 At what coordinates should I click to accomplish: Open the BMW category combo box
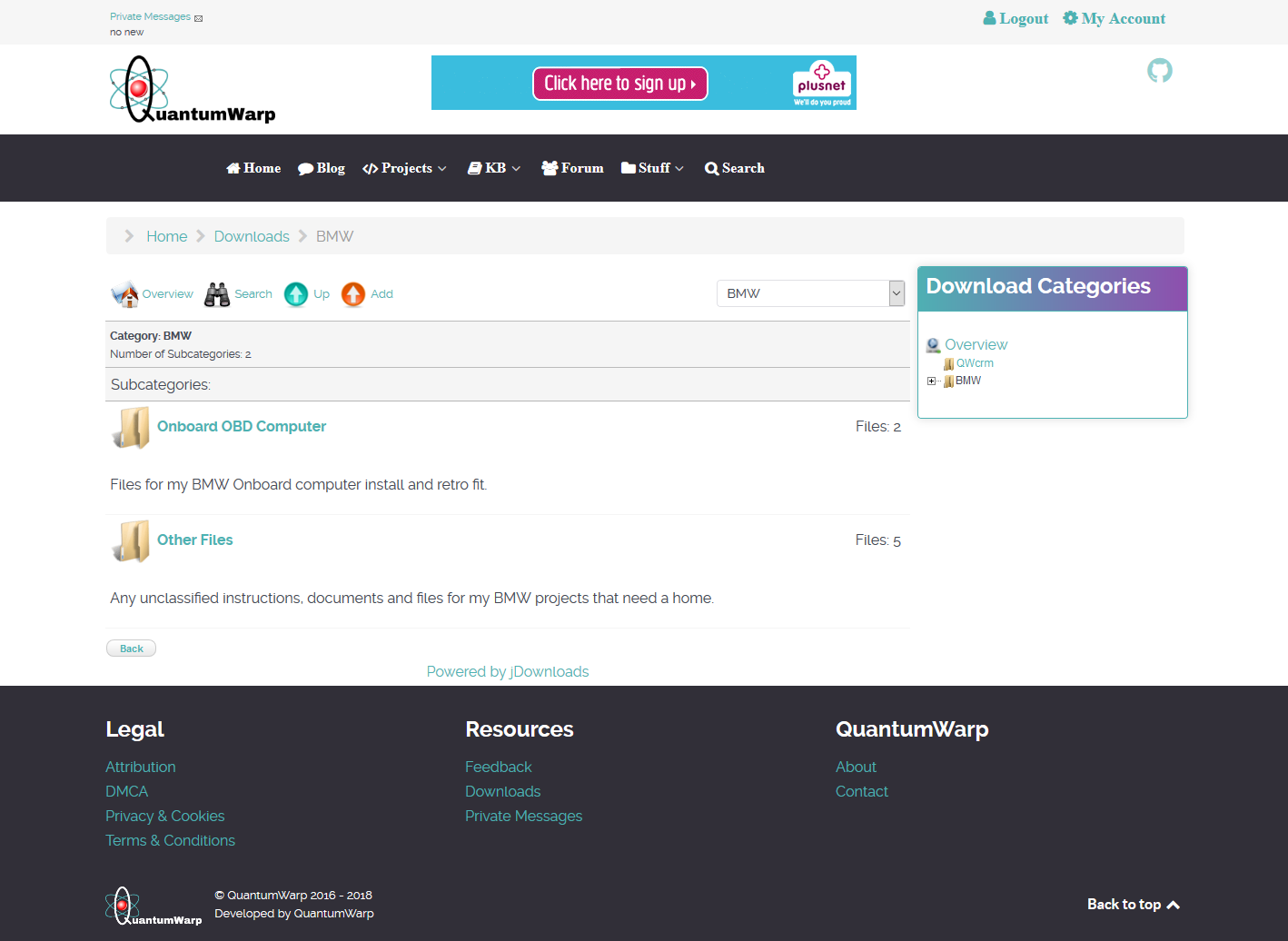[x=809, y=293]
